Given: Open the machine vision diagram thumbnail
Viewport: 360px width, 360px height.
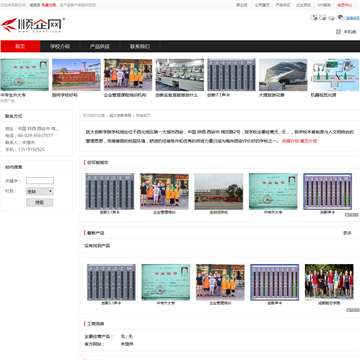Looking at the screenshot, I should pos(335,75).
